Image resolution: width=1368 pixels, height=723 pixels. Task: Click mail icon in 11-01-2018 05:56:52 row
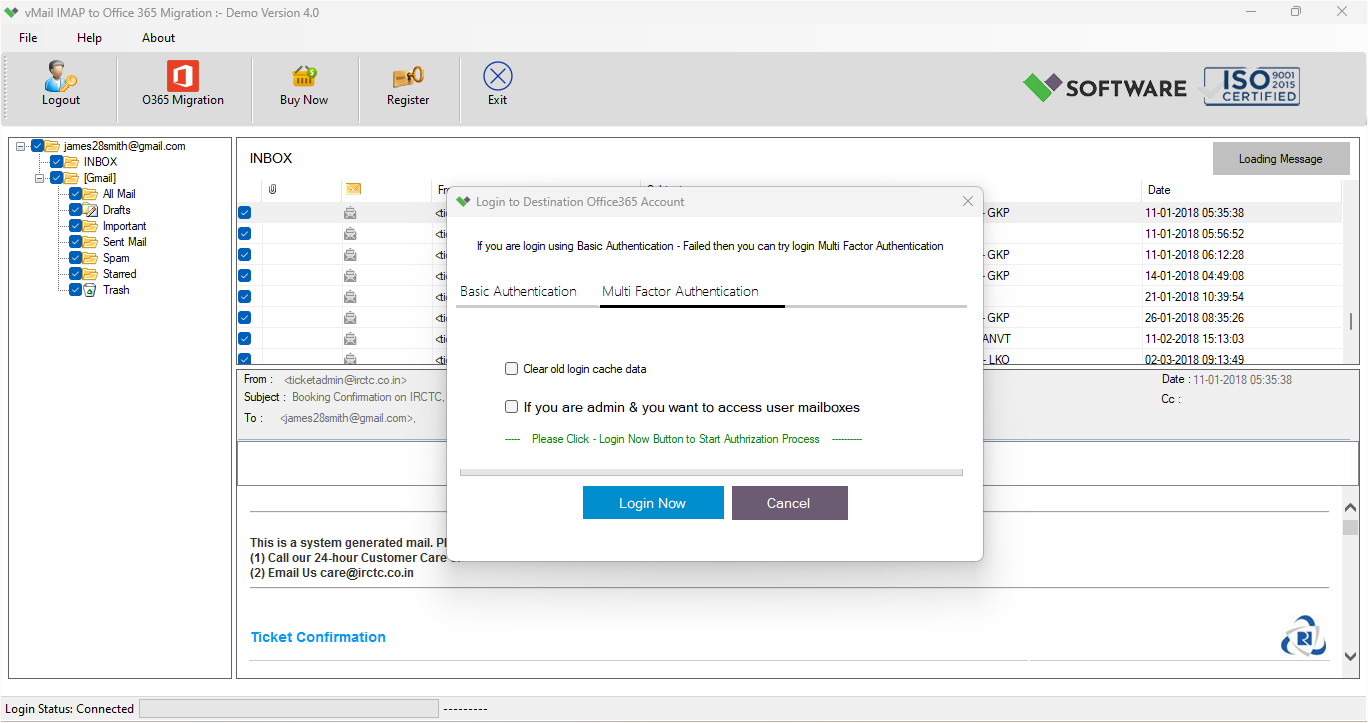click(x=351, y=234)
